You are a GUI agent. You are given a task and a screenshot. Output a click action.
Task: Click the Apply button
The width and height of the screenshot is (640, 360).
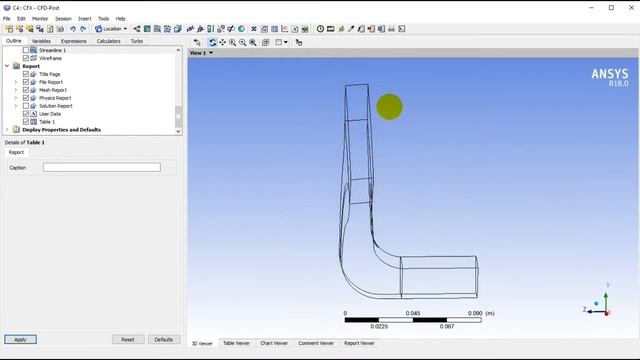20,340
